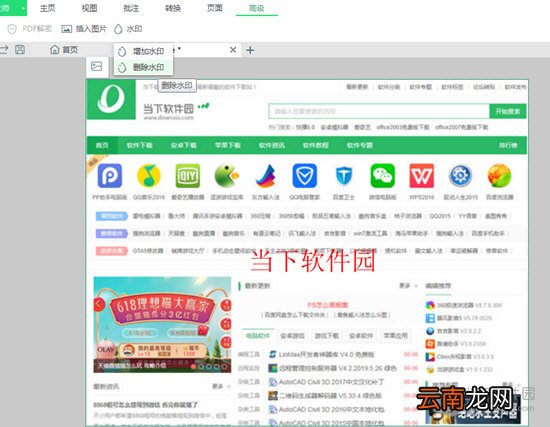Click the 当下软件园 green logo
This screenshot has height=427, width=550.
pos(111,99)
